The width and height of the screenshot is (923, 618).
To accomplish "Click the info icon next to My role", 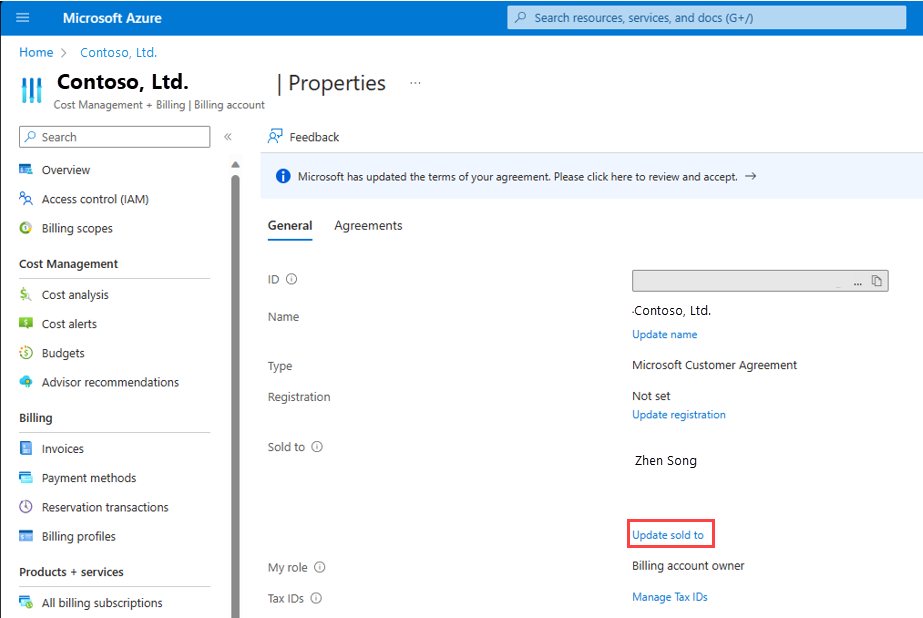I will tap(320, 567).
